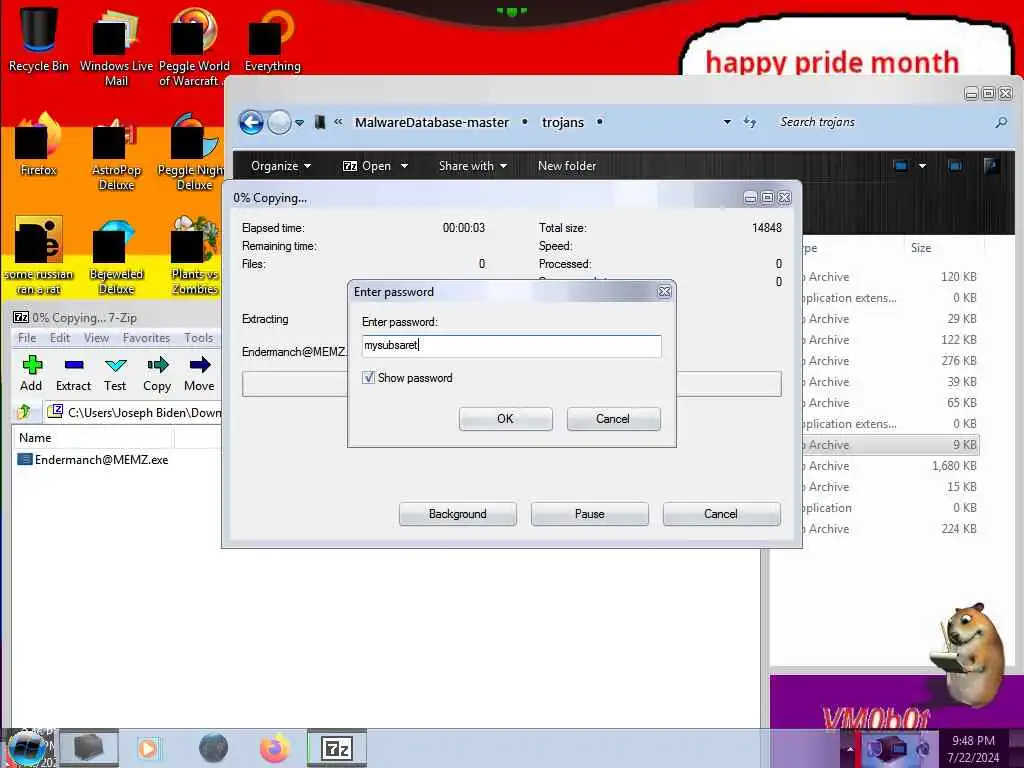
Task: Open the File menu in 7-Zip
Action: pos(27,338)
